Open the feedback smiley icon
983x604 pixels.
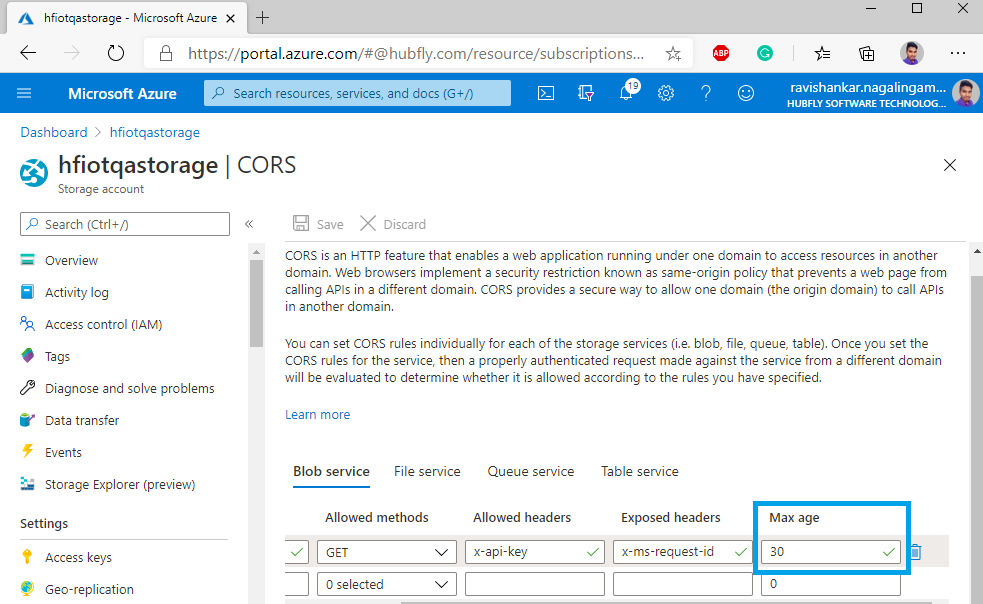(746, 93)
